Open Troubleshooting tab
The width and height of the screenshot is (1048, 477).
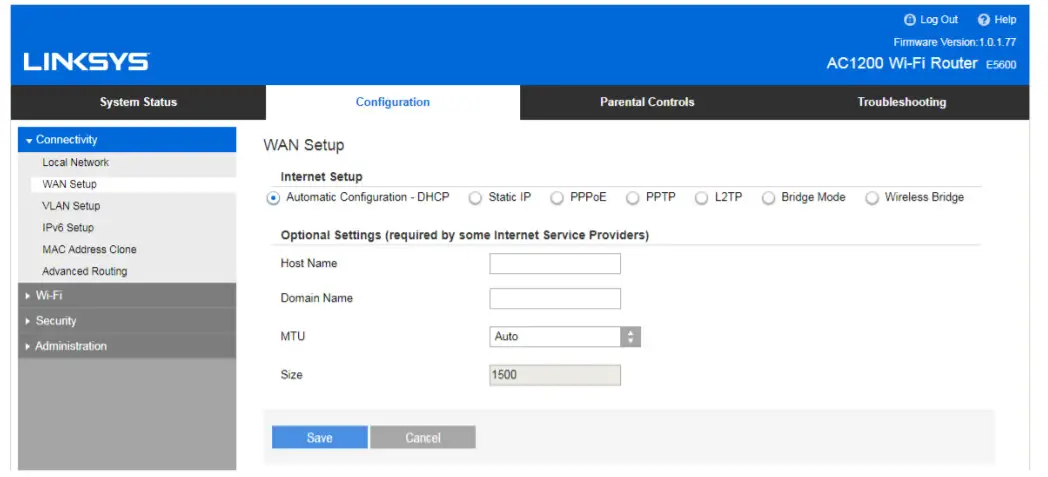point(902,102)
